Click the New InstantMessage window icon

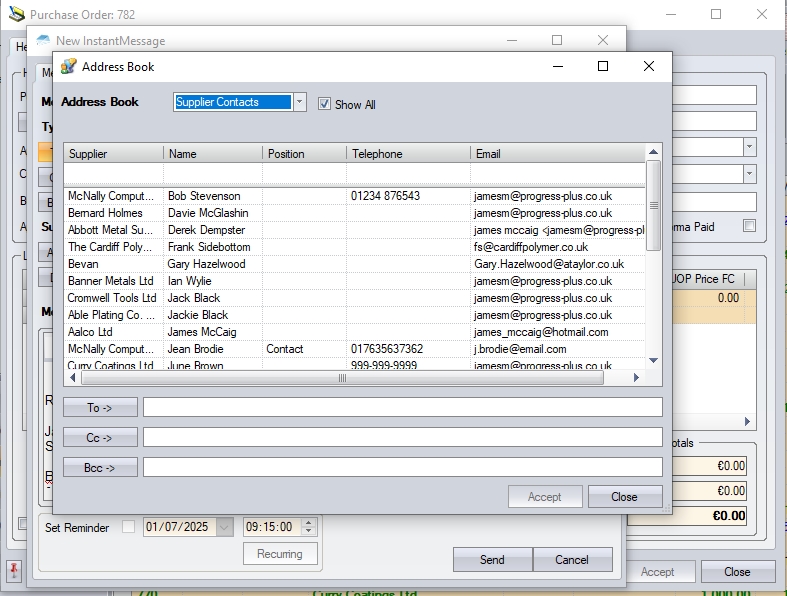(43, 41)
